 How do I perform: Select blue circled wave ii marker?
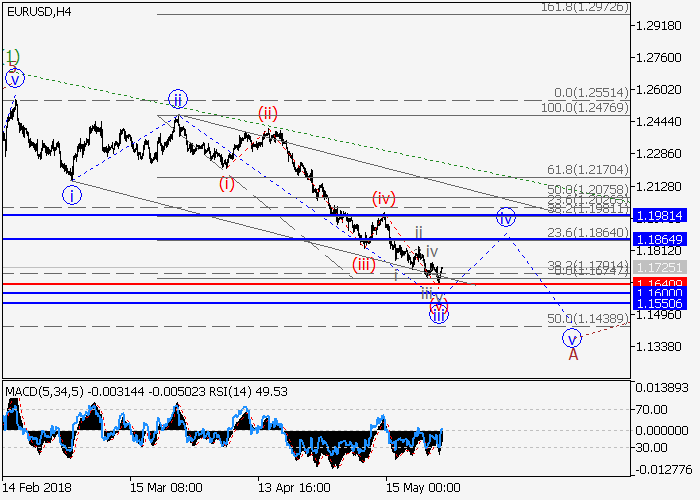point(177,99)
